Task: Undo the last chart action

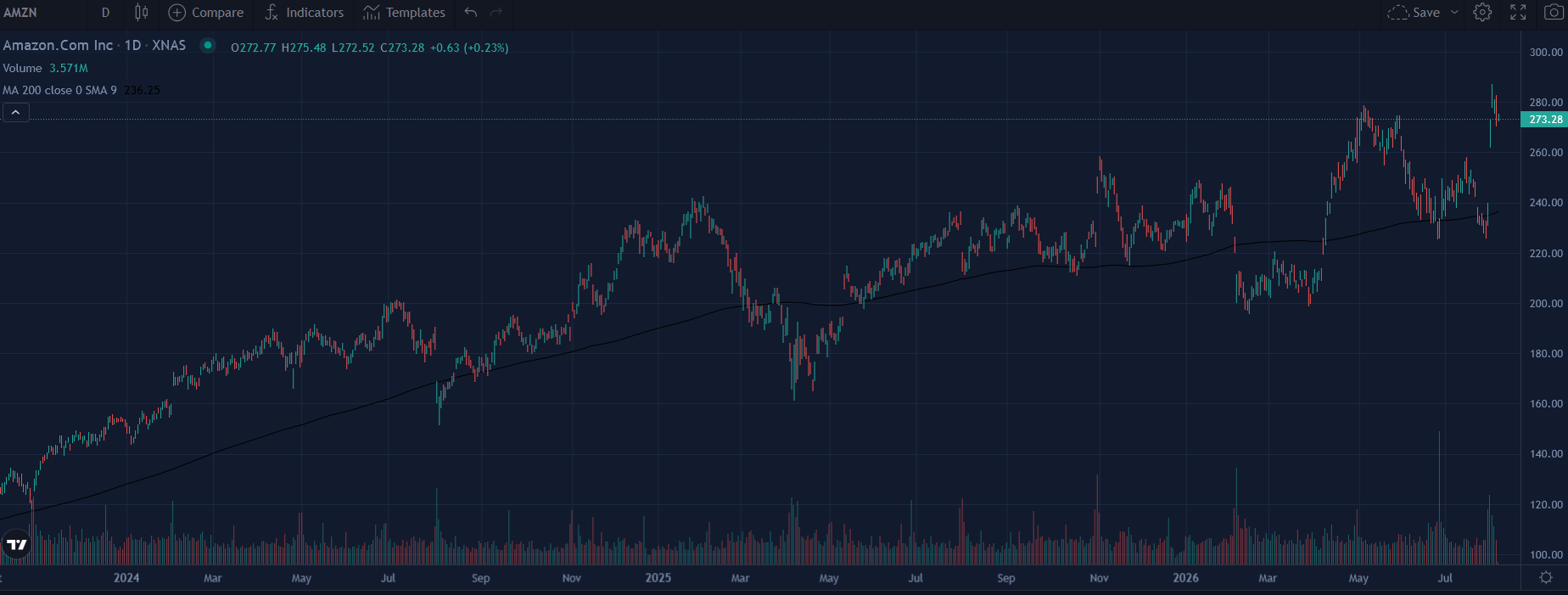Action: [471, 13]
